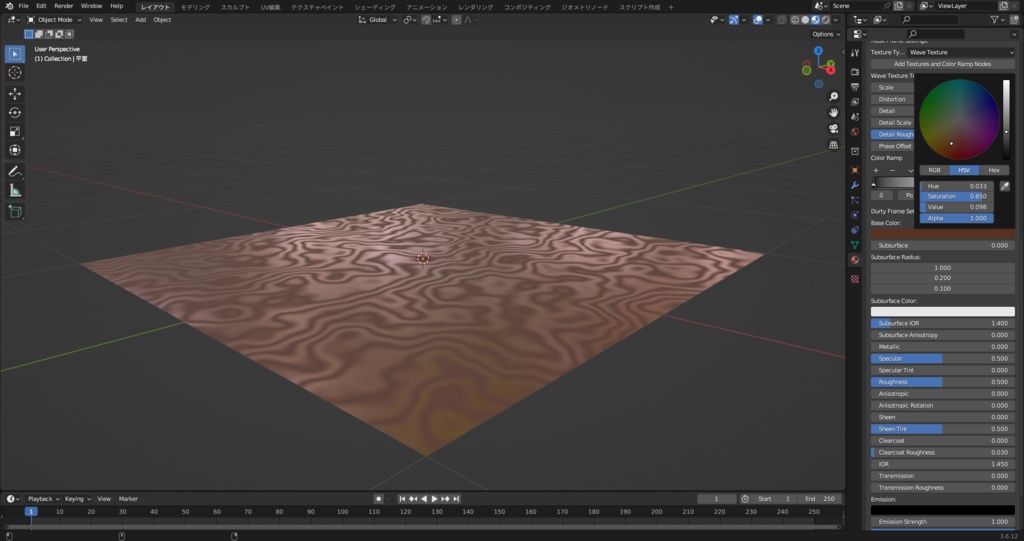Open the Scene properties tab
The height and width of the screenshot is (541, 1024).
tap(855, 116)
